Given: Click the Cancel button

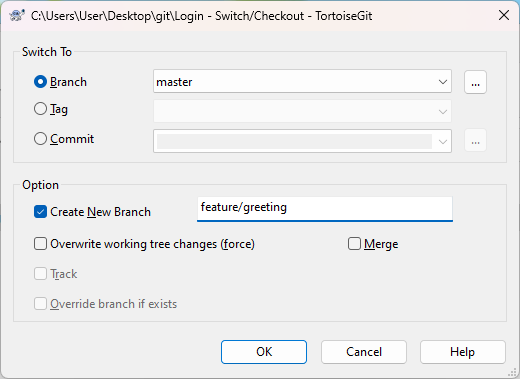Looking at the screenshot, I should [364, 352].
